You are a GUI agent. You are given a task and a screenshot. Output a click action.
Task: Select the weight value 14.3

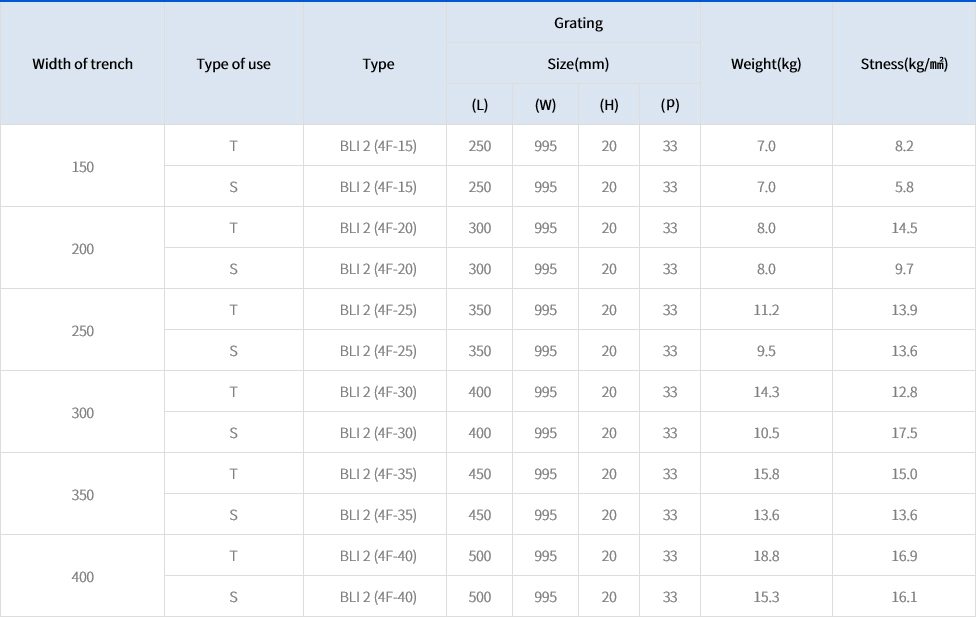point(766,392)
